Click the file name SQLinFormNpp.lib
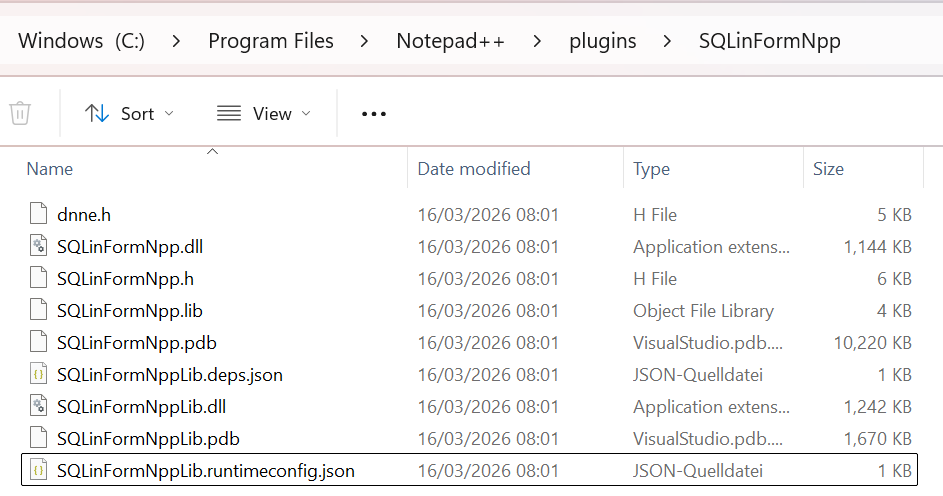This screenshot has width=943, height=496. [x=130, y=311]
